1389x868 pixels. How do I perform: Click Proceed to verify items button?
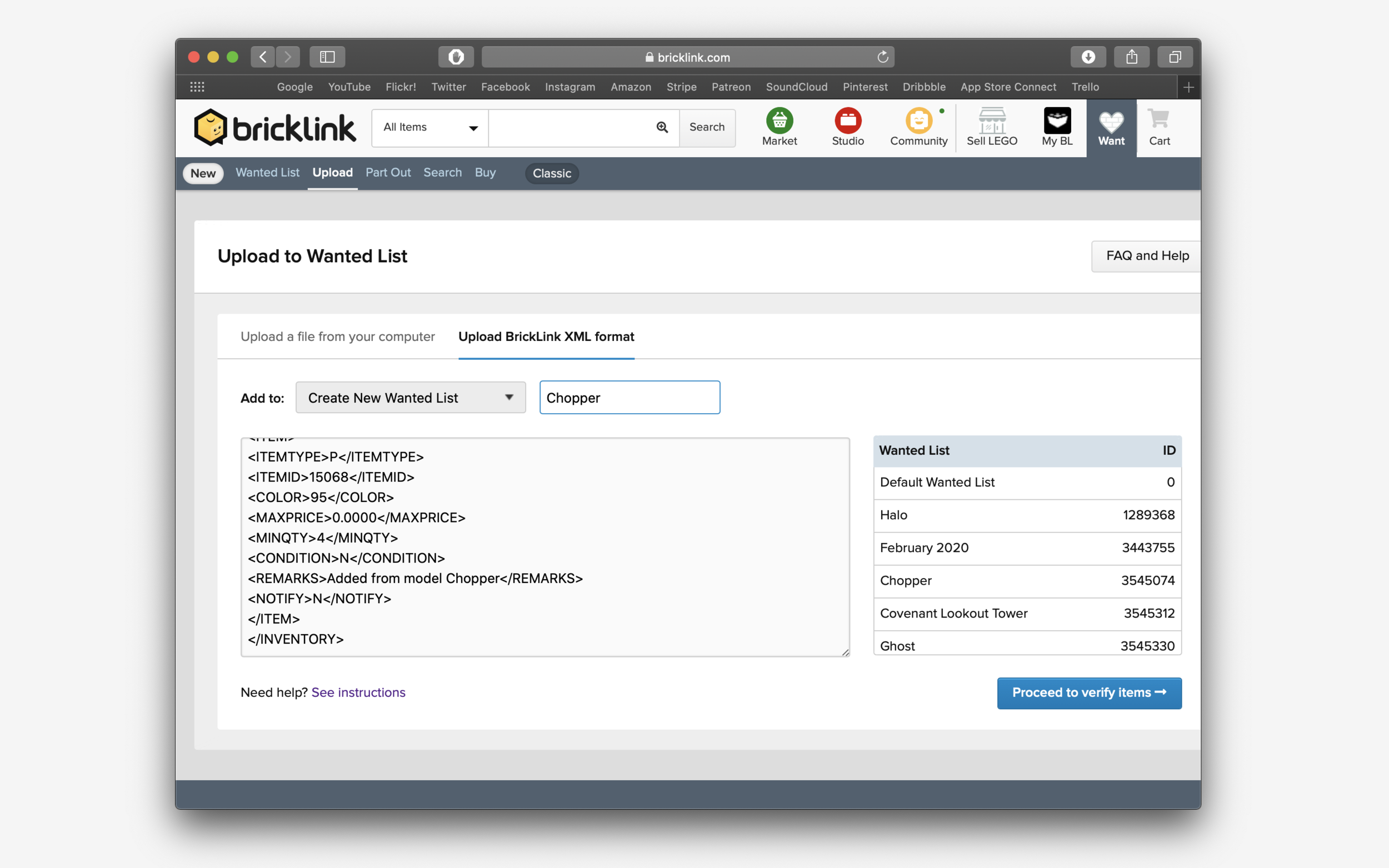[1088, 693]
